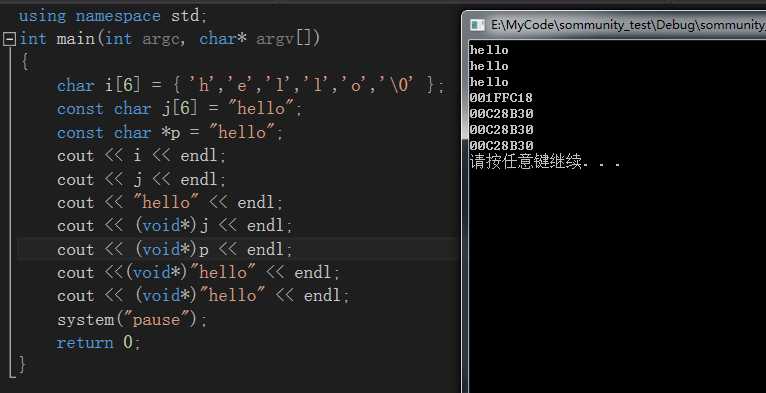Click the 'return 0;' statement
The width and height of the screenshot is (766, 393).
99,343
